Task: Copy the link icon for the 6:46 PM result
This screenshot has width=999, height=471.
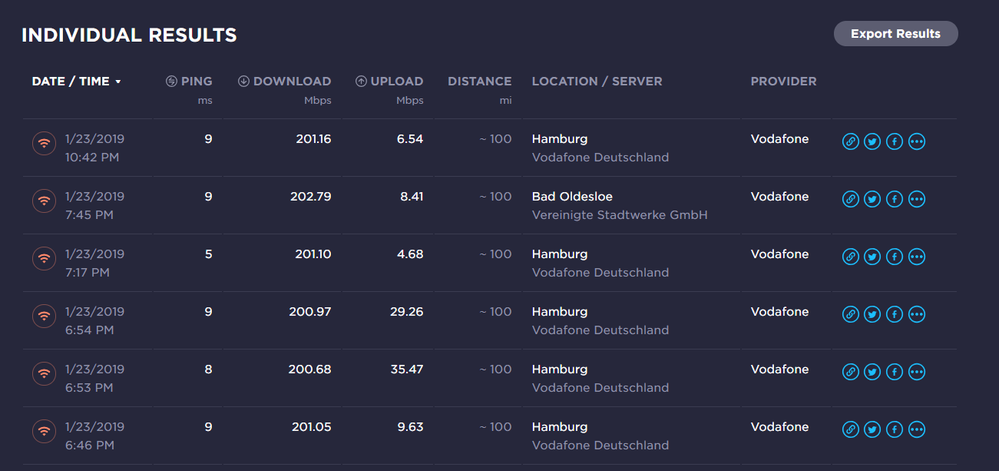Action: click(851, 430)
